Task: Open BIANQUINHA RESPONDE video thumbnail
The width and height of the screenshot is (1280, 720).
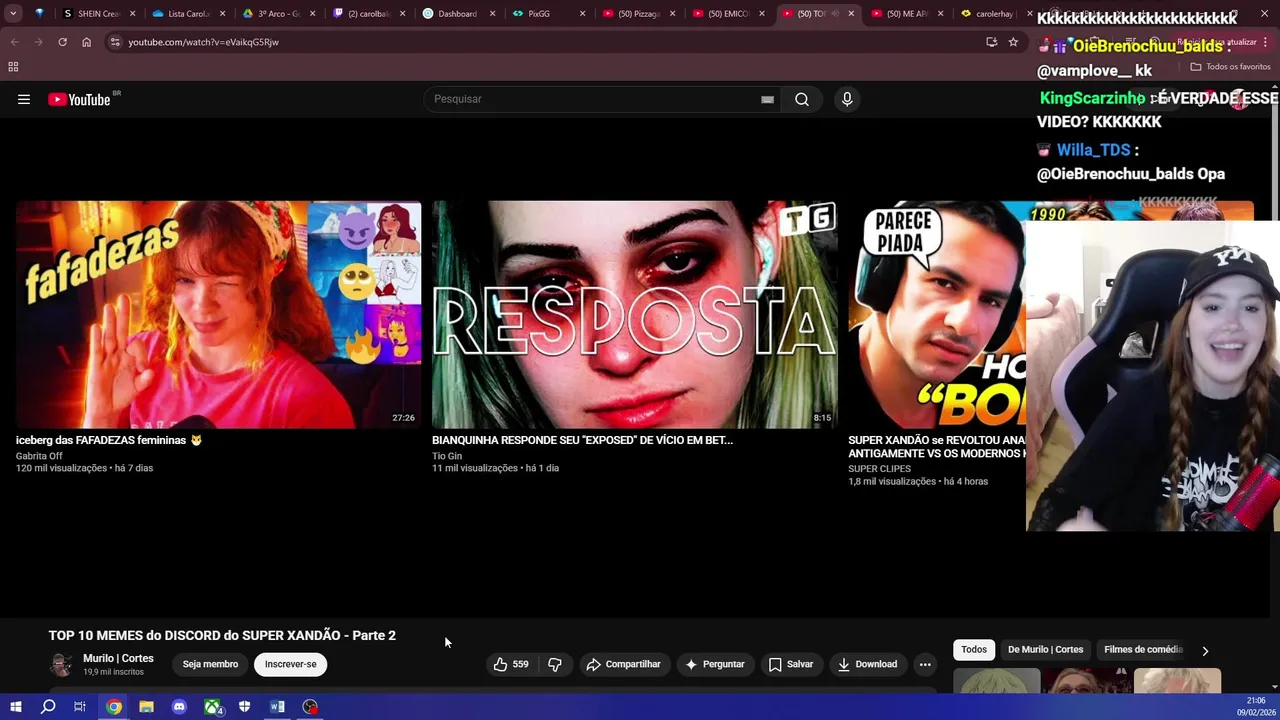Action: [634, 315]
